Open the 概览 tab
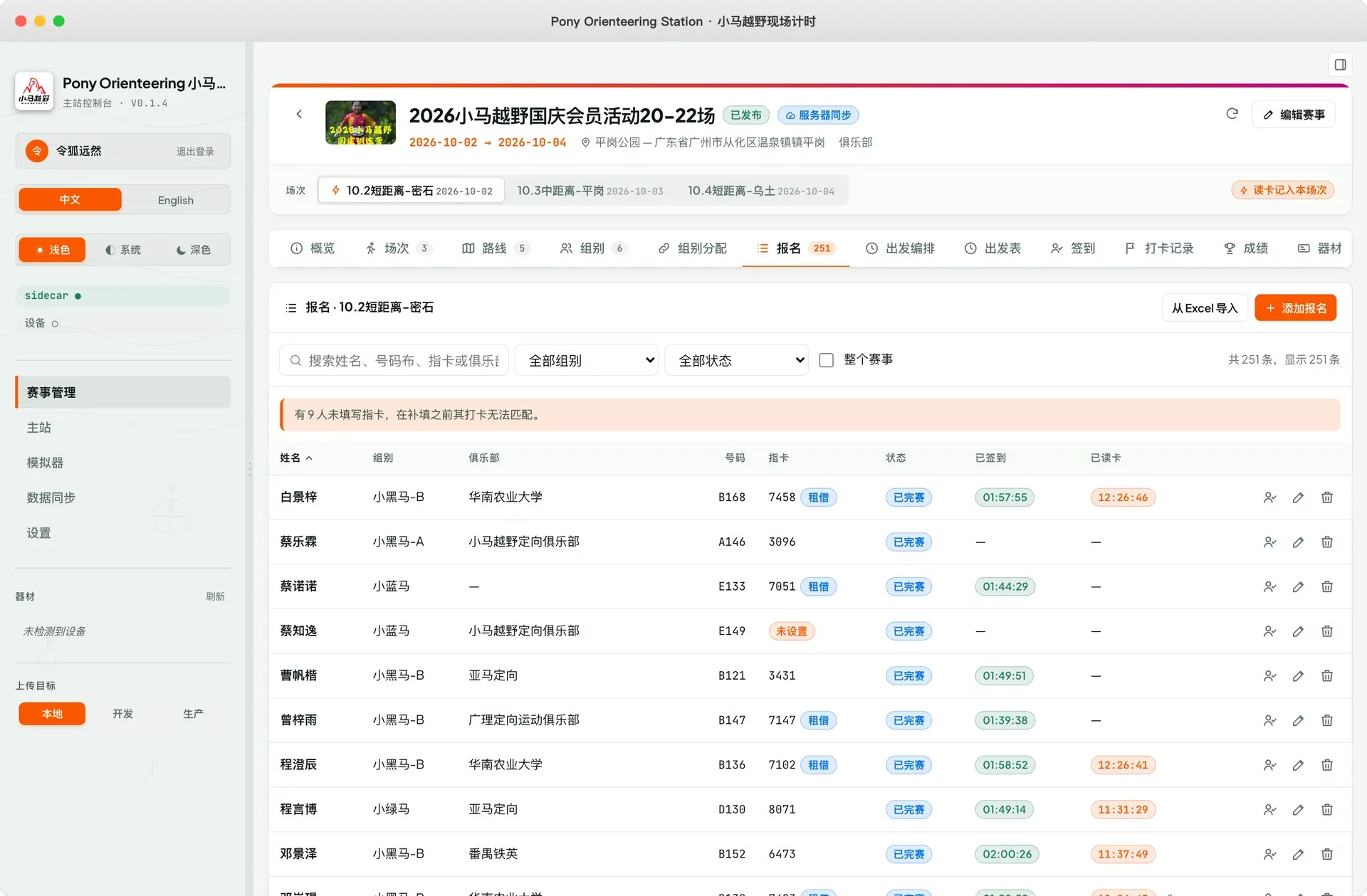Screen dimensions: 1367x896 tap(313, 248)
